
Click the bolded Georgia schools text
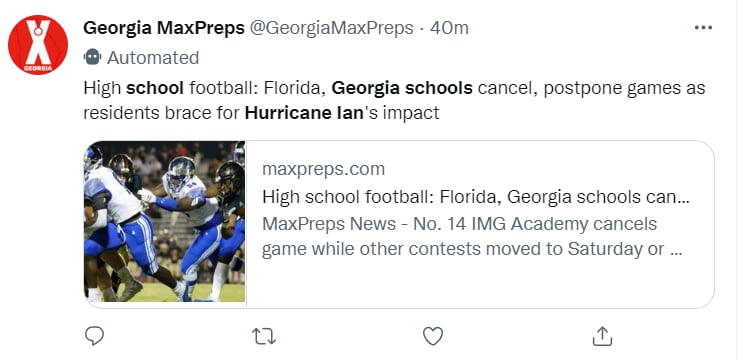point(402,88)
